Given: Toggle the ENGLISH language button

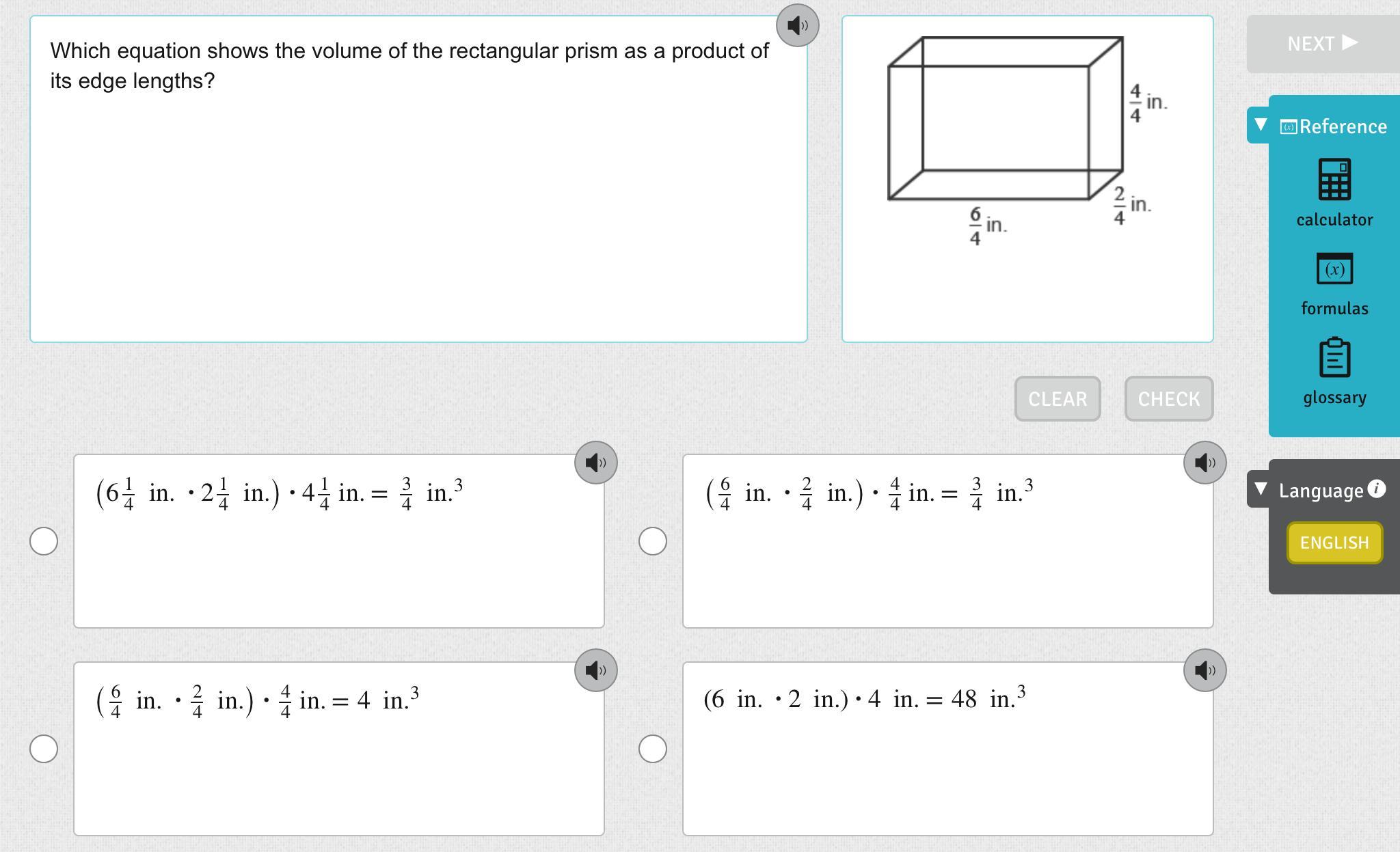Looking at the screenshot, I should [x=1334, y=543].
